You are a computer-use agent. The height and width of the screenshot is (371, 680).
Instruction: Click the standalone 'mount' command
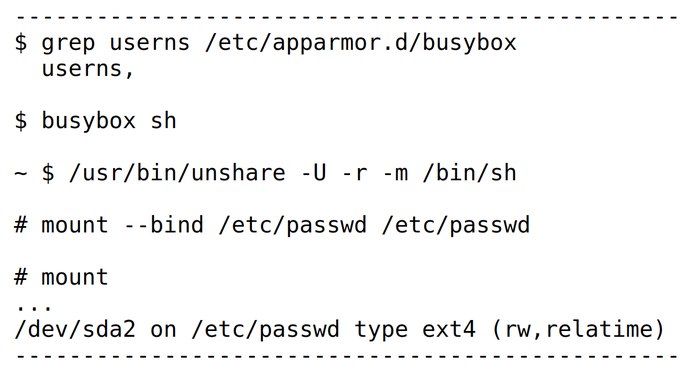75,277
